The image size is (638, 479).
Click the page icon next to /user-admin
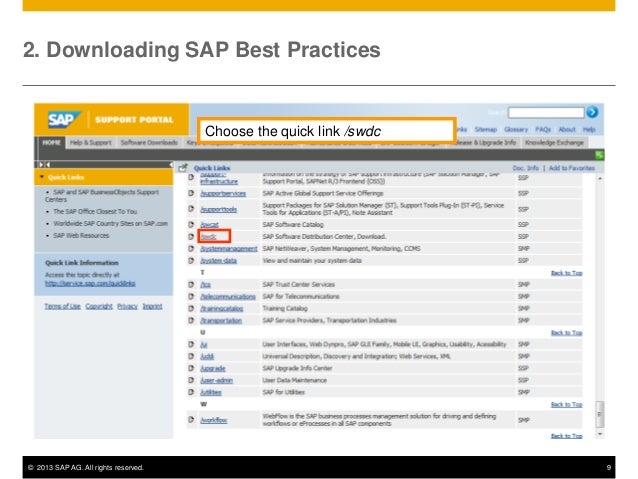pos(191,380)
